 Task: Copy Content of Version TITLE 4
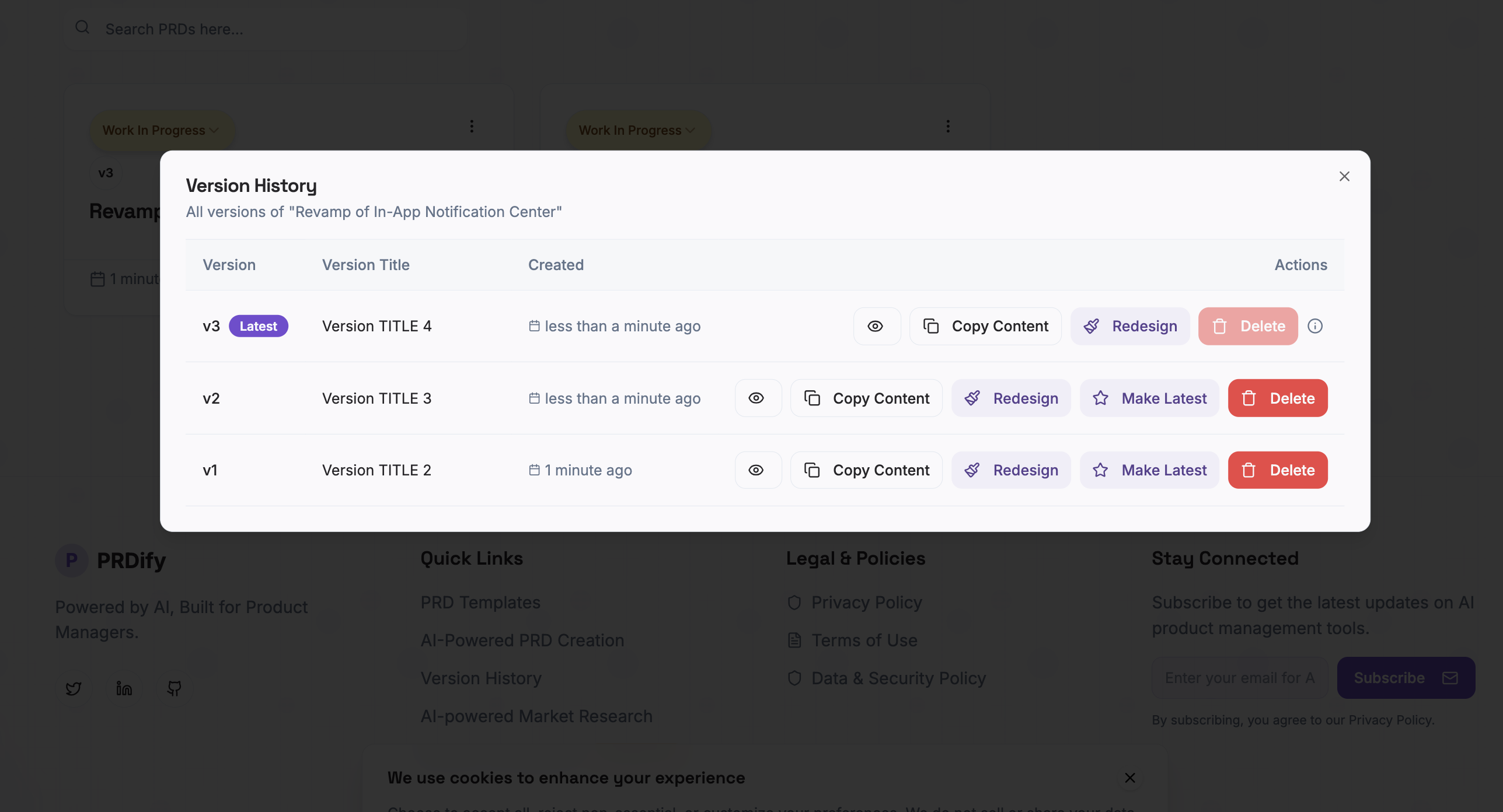[x=985, y=326]
